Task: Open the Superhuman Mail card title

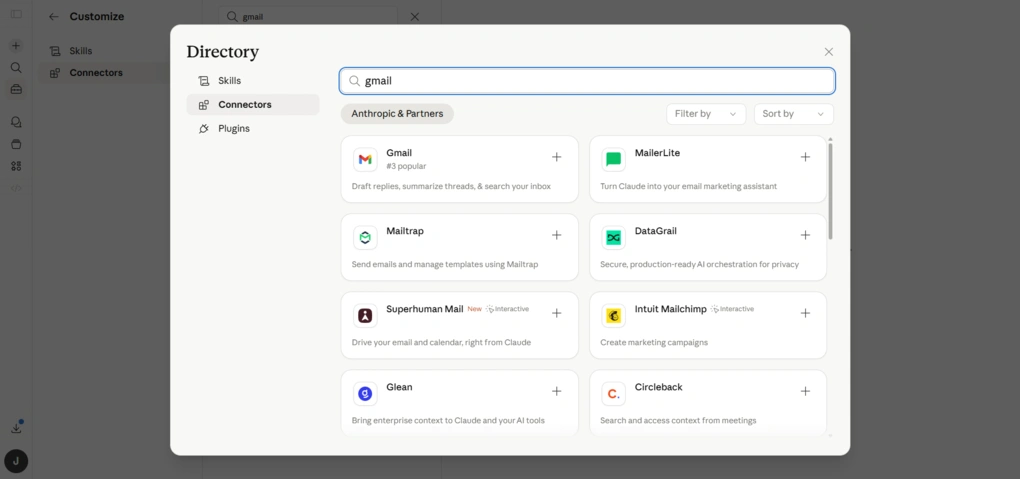Action: (x=425, y=309)
